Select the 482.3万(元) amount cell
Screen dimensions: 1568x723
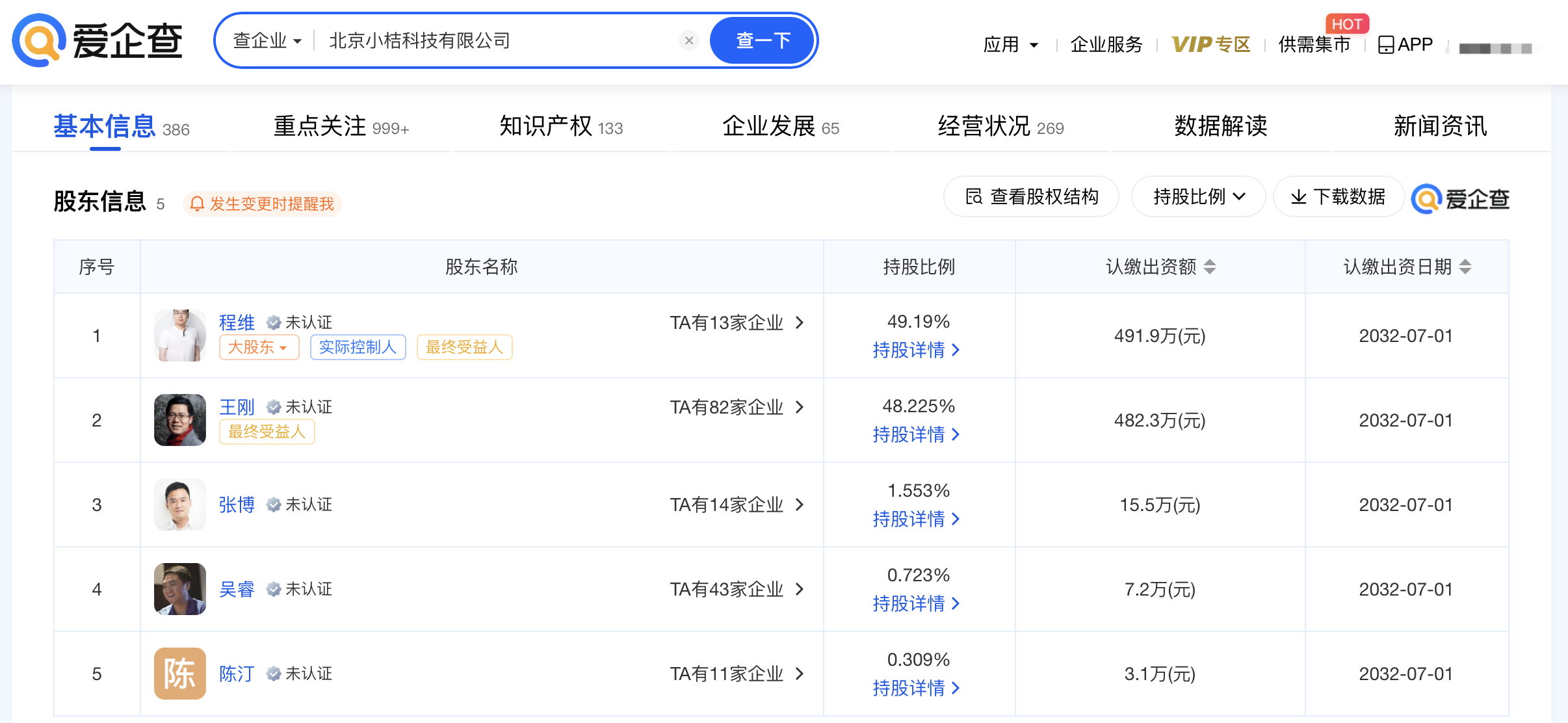(1160, 420)
